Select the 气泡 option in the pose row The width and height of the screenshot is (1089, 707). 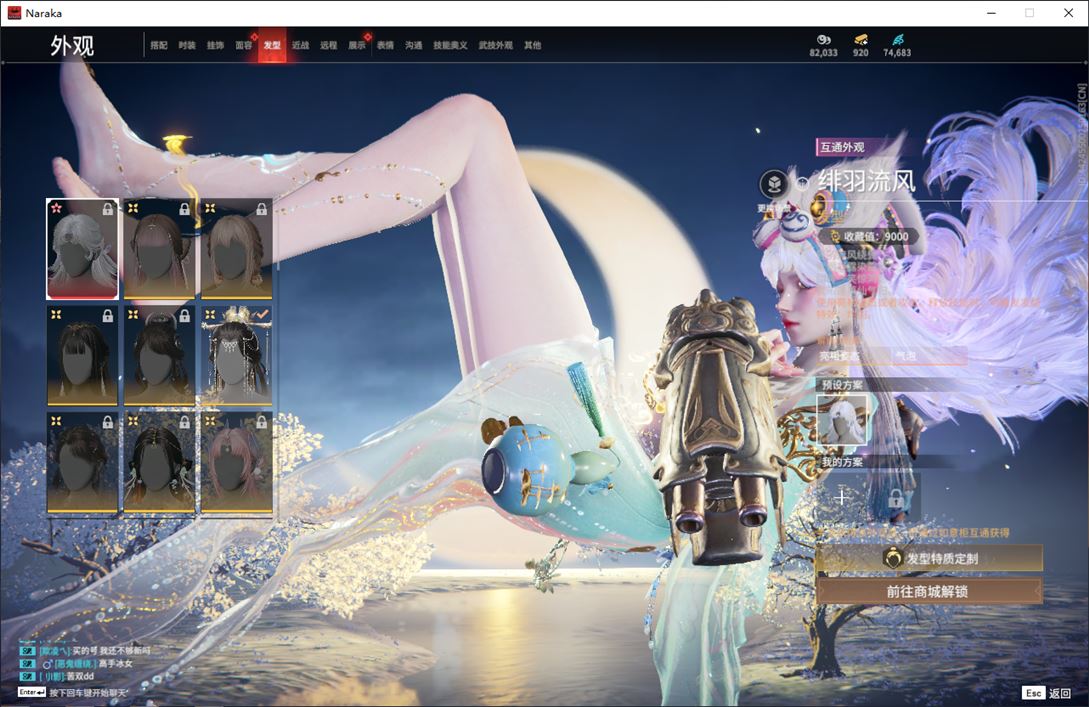click(x=904, y=355)
